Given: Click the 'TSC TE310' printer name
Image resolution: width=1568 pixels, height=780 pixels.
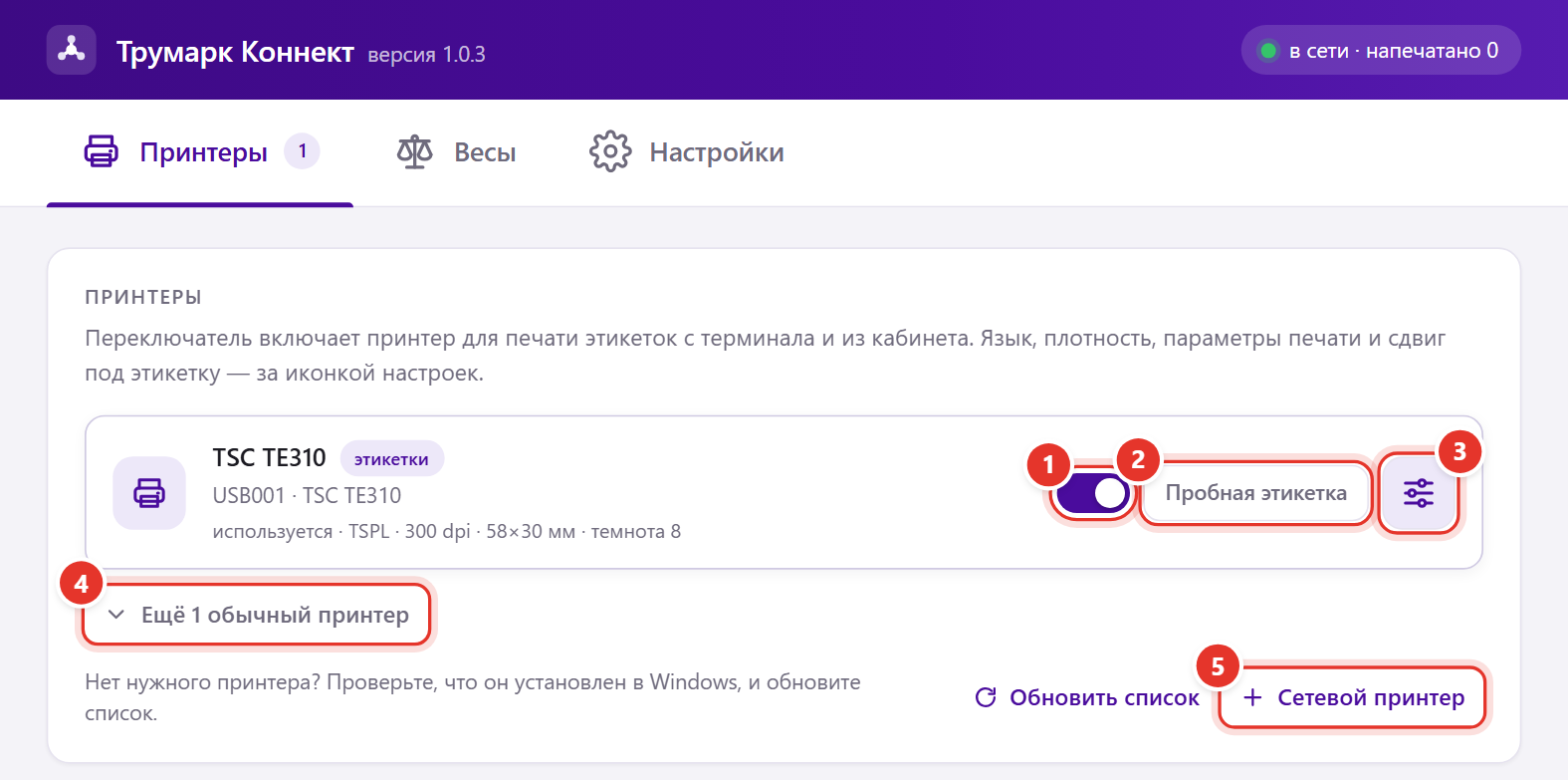Looking at the screenshot, I should click(x=269, y=457).
